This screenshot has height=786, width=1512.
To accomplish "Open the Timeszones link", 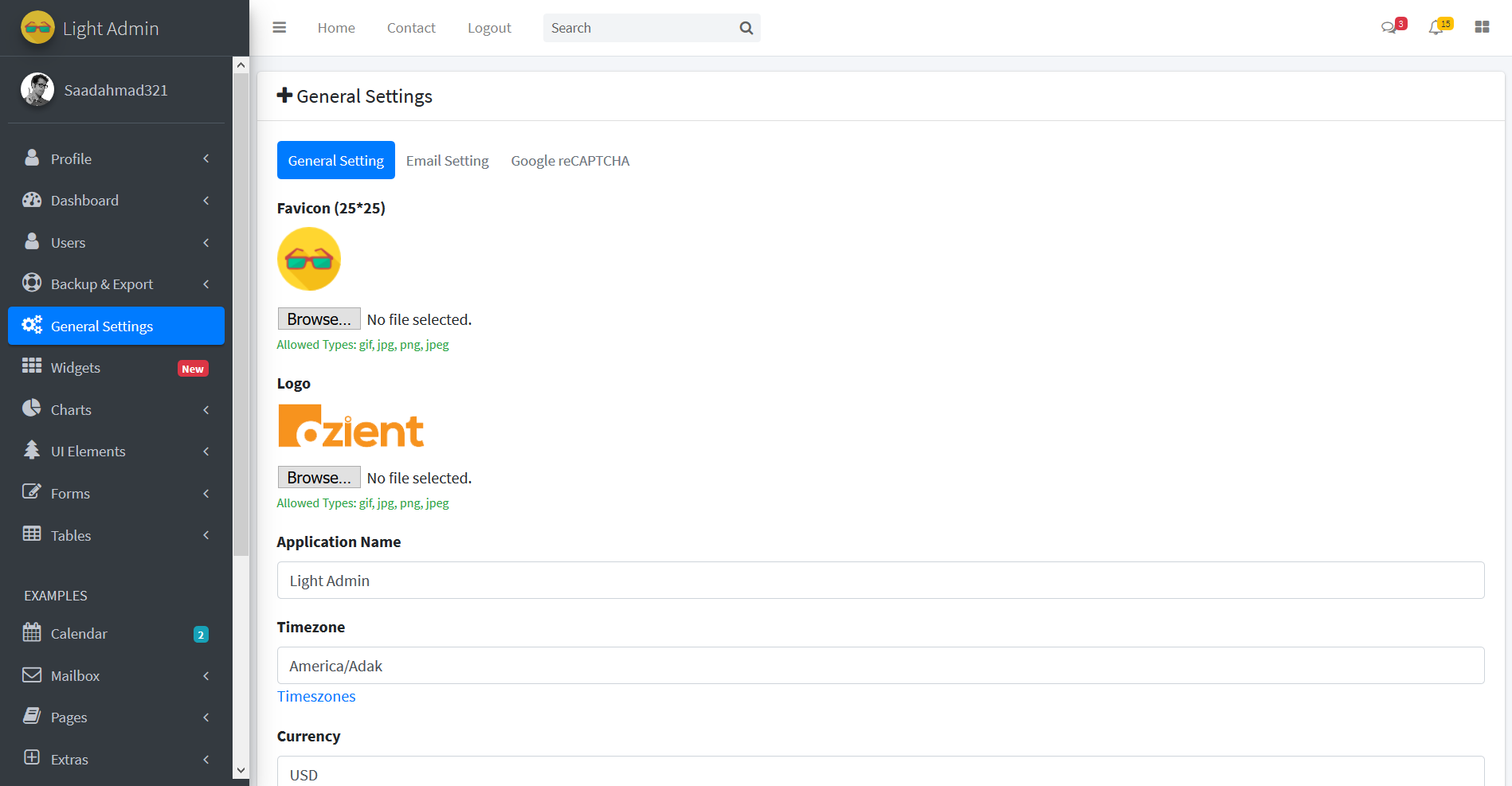I will [316, 696].
